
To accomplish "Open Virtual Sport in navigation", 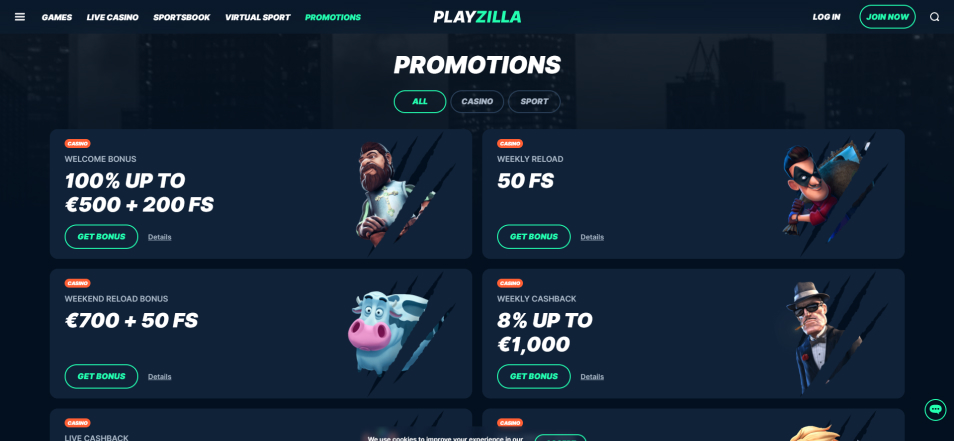I will click(257, 17).
